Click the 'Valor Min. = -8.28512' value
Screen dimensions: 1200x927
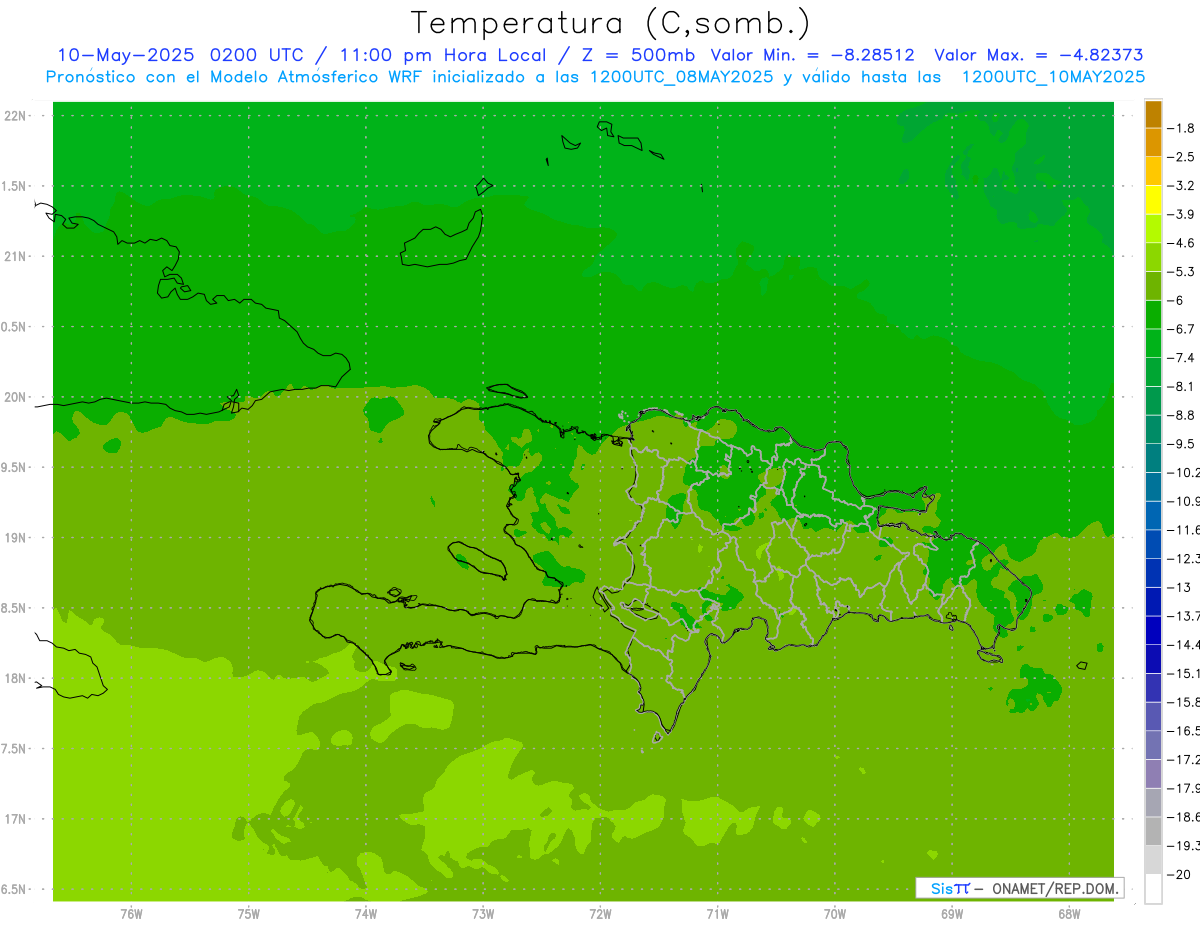(x=812, y=55)
